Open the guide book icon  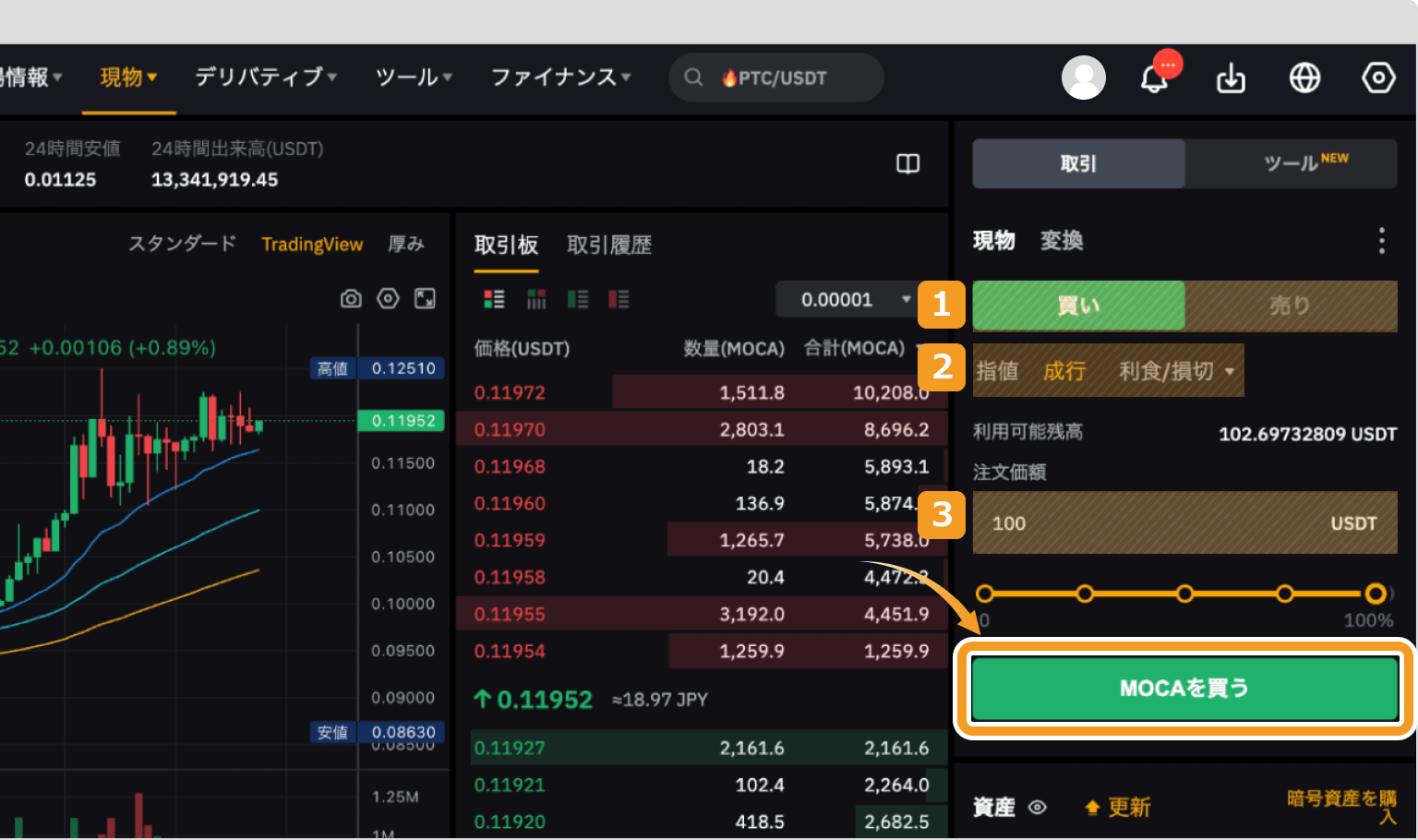click(908, 163)
